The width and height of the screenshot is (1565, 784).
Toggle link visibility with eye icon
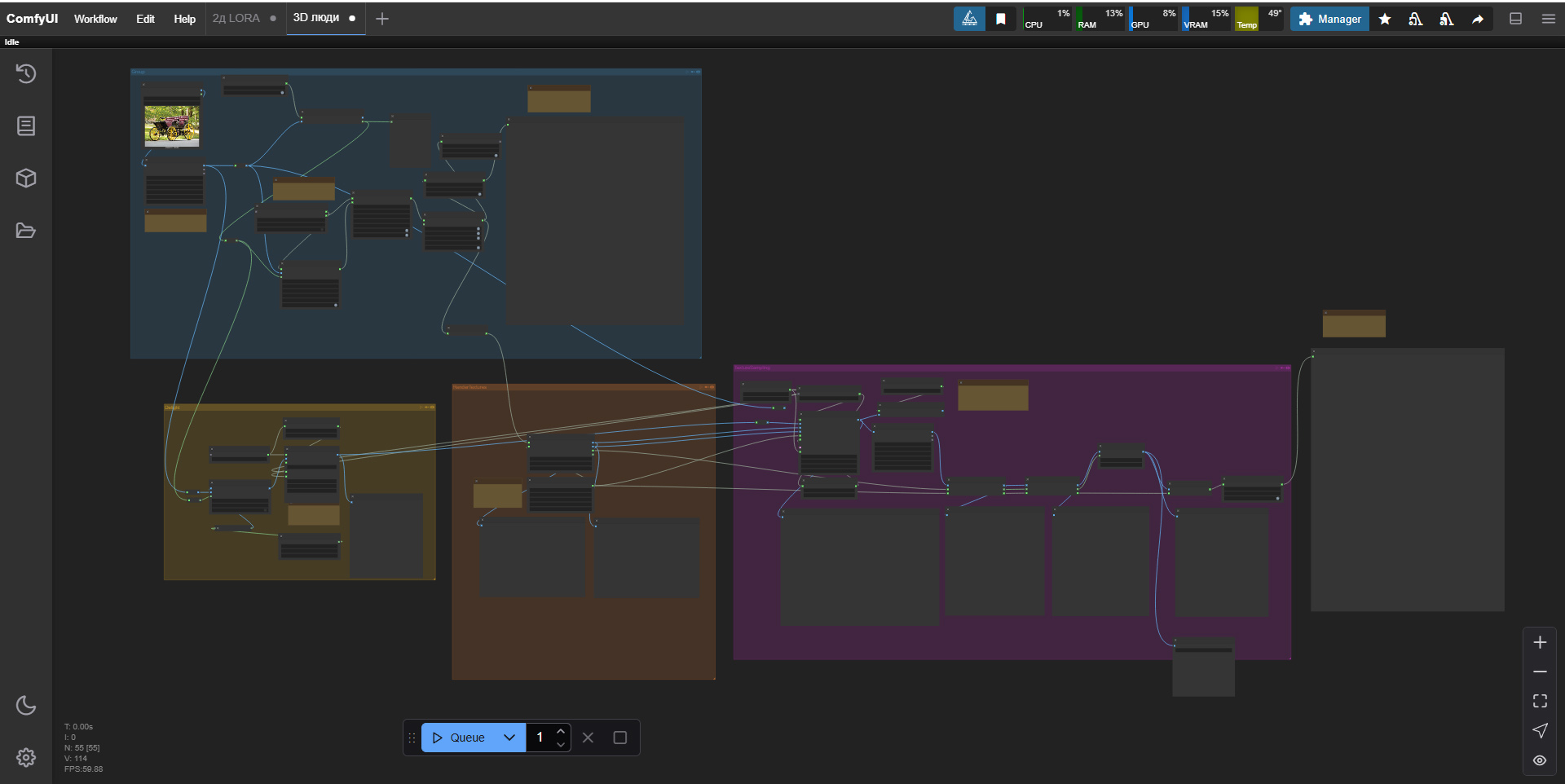pos(1540,760)
